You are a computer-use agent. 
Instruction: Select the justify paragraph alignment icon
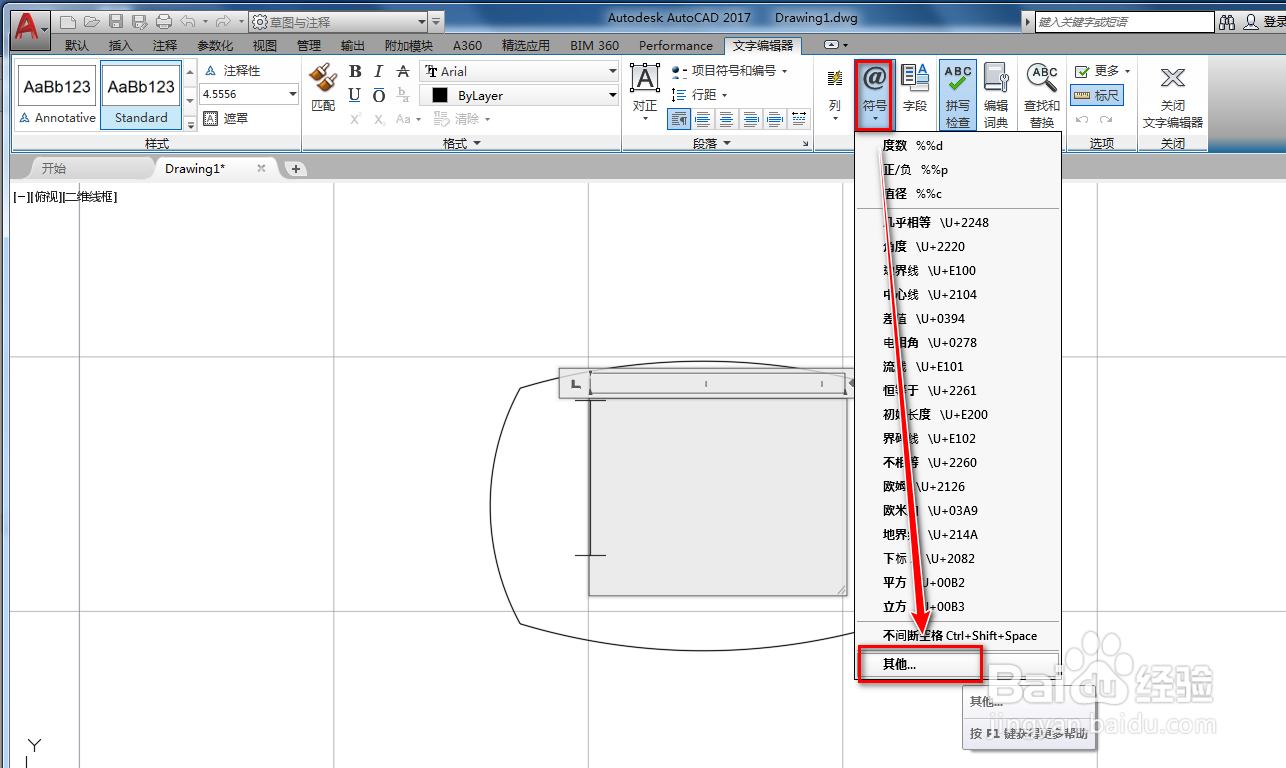[775, 119]
